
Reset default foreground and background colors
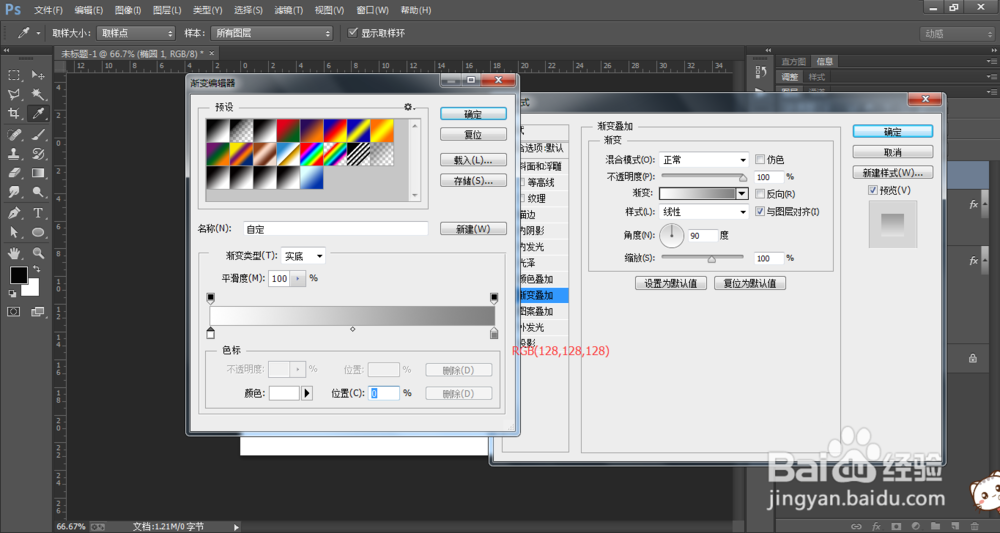12,293
